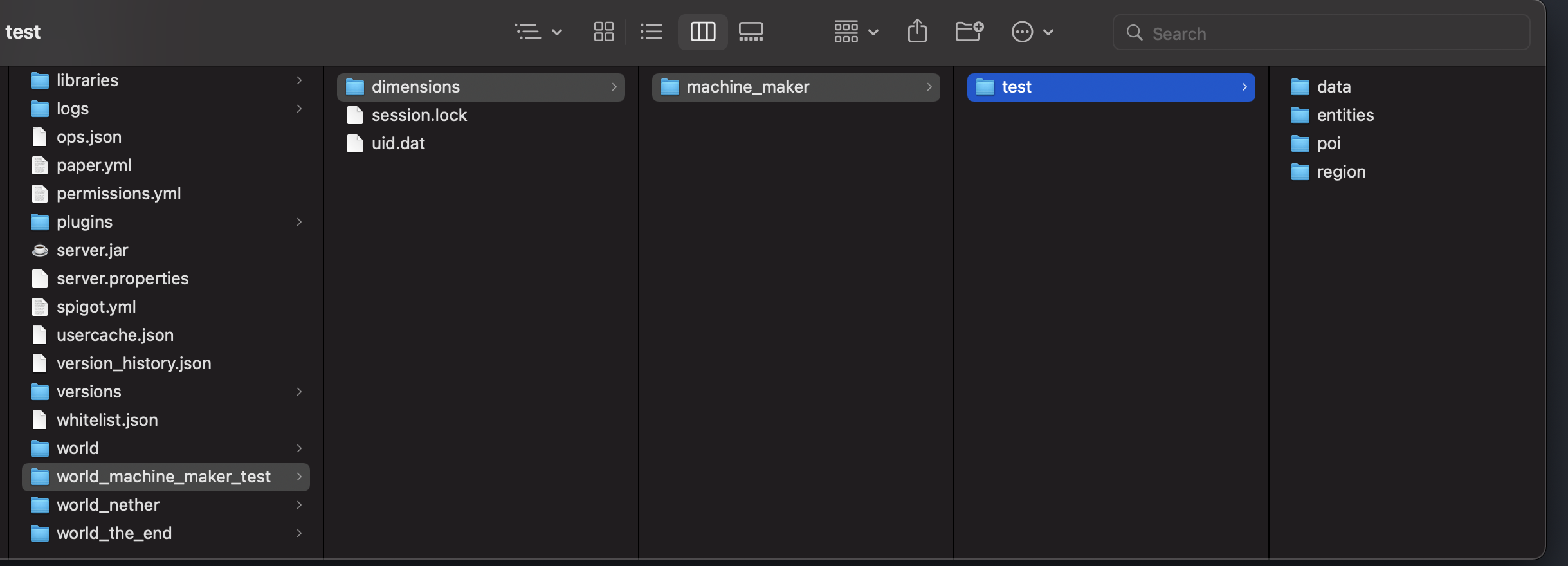The height and width of the screenshot is (566, 1568).
Task: Select the ops.json file
Action: (x=166, y=137)
